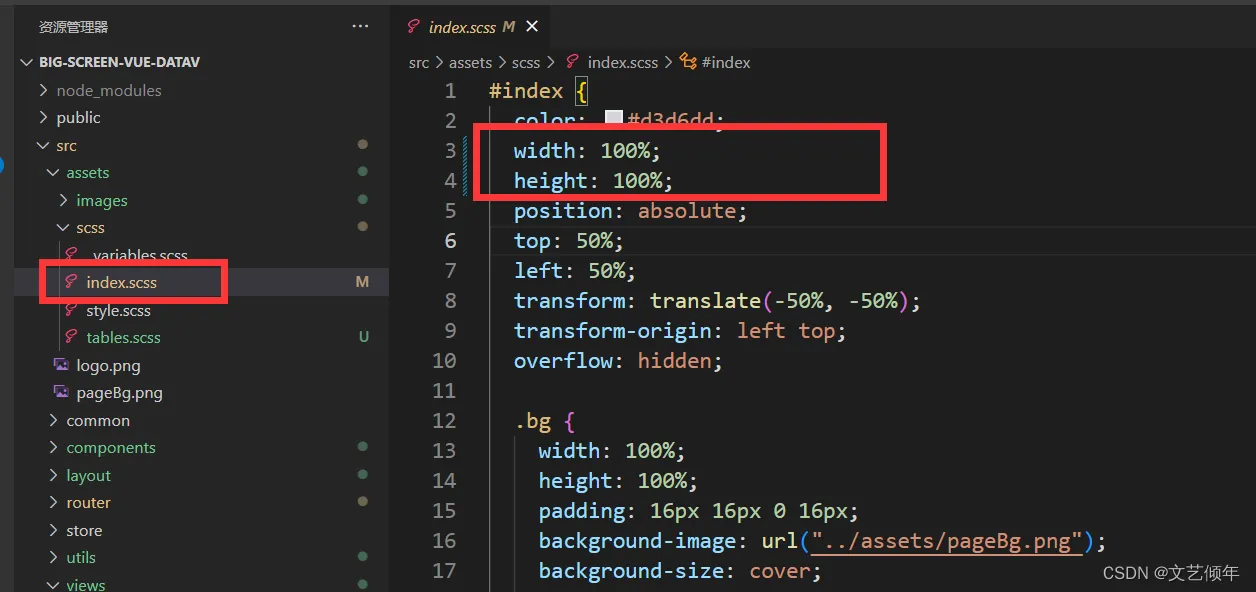Click the 'transform: translate(-50%, -50%);' line
Screen dimensions: 1256x592
(717, 301)
